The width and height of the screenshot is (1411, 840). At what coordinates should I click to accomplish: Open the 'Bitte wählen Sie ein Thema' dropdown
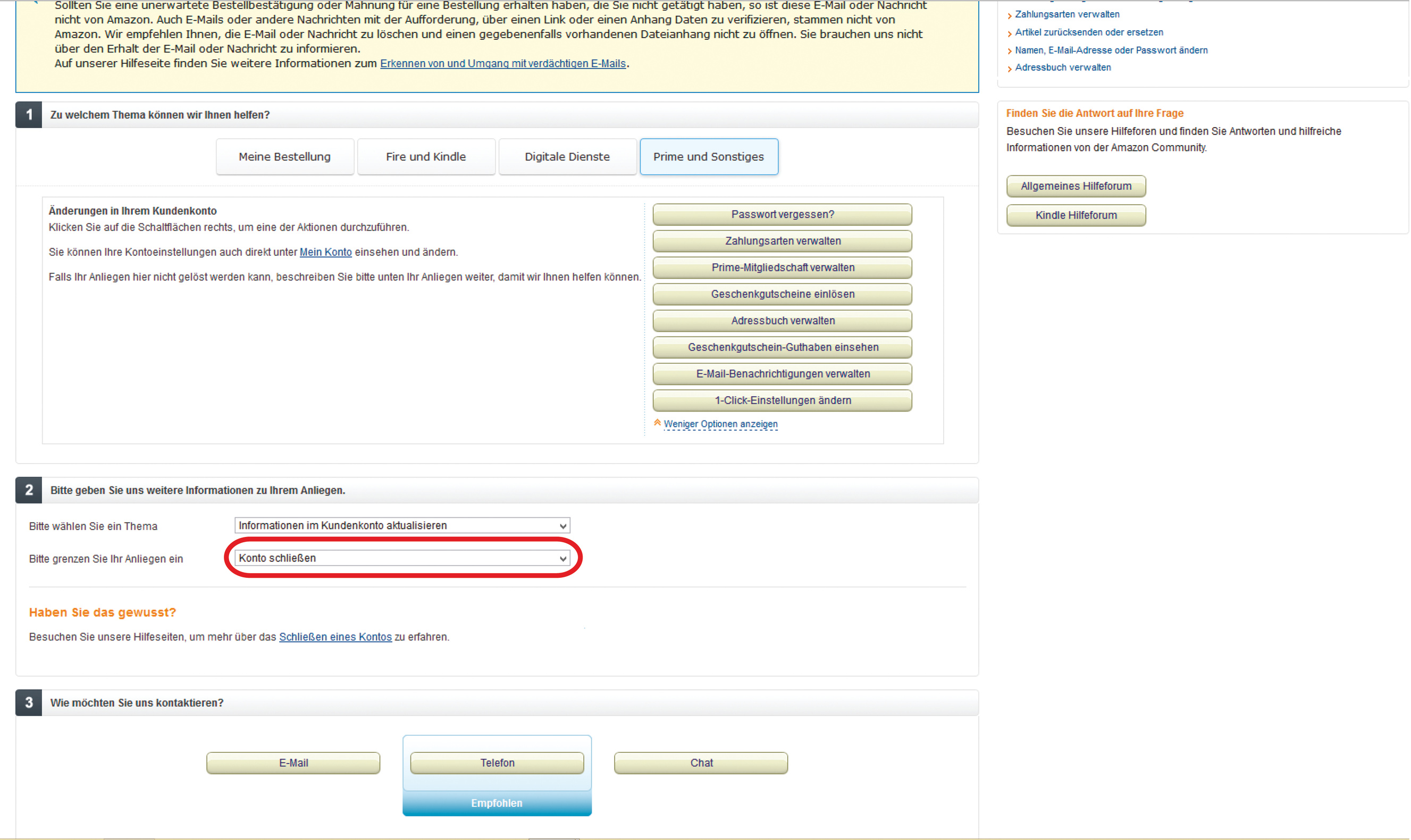coord(402,526)
